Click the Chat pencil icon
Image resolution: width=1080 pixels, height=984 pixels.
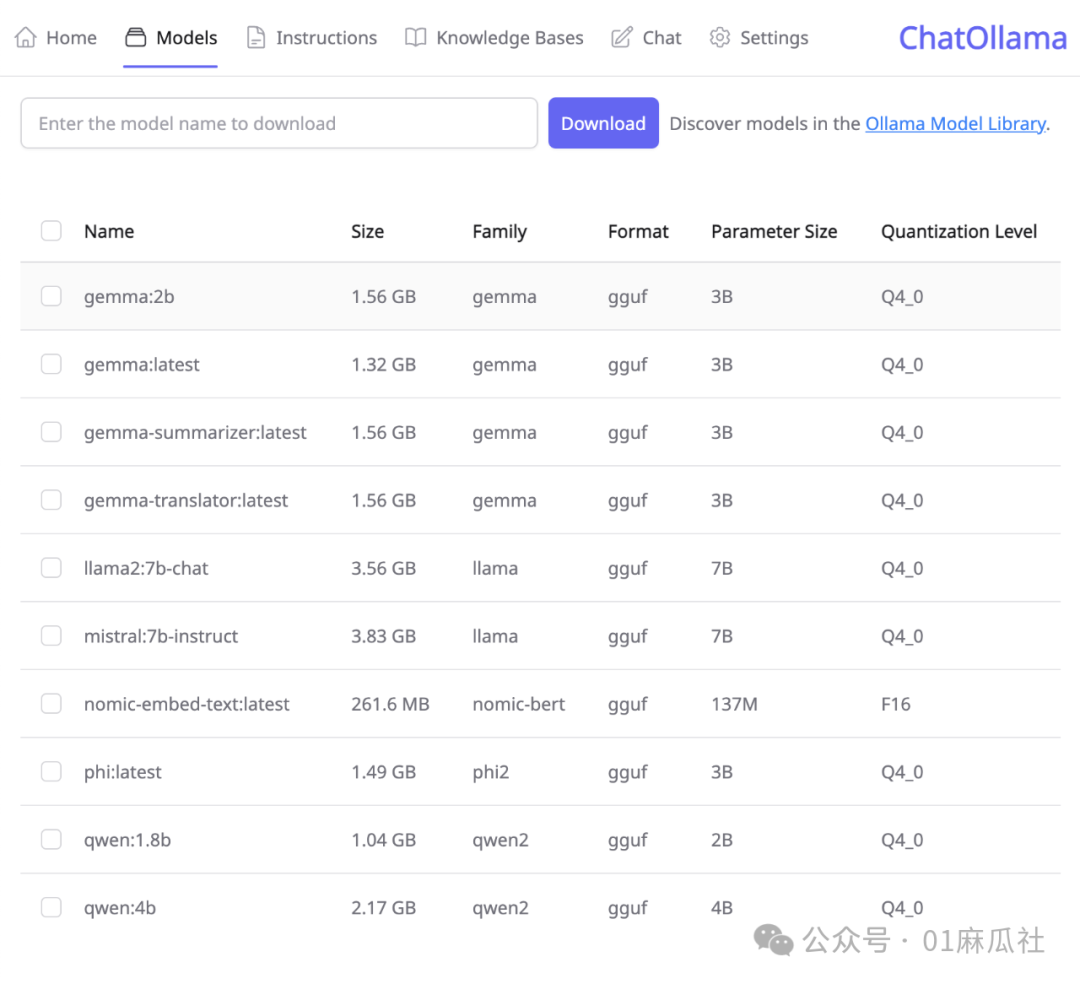click(x=622, y=38)
